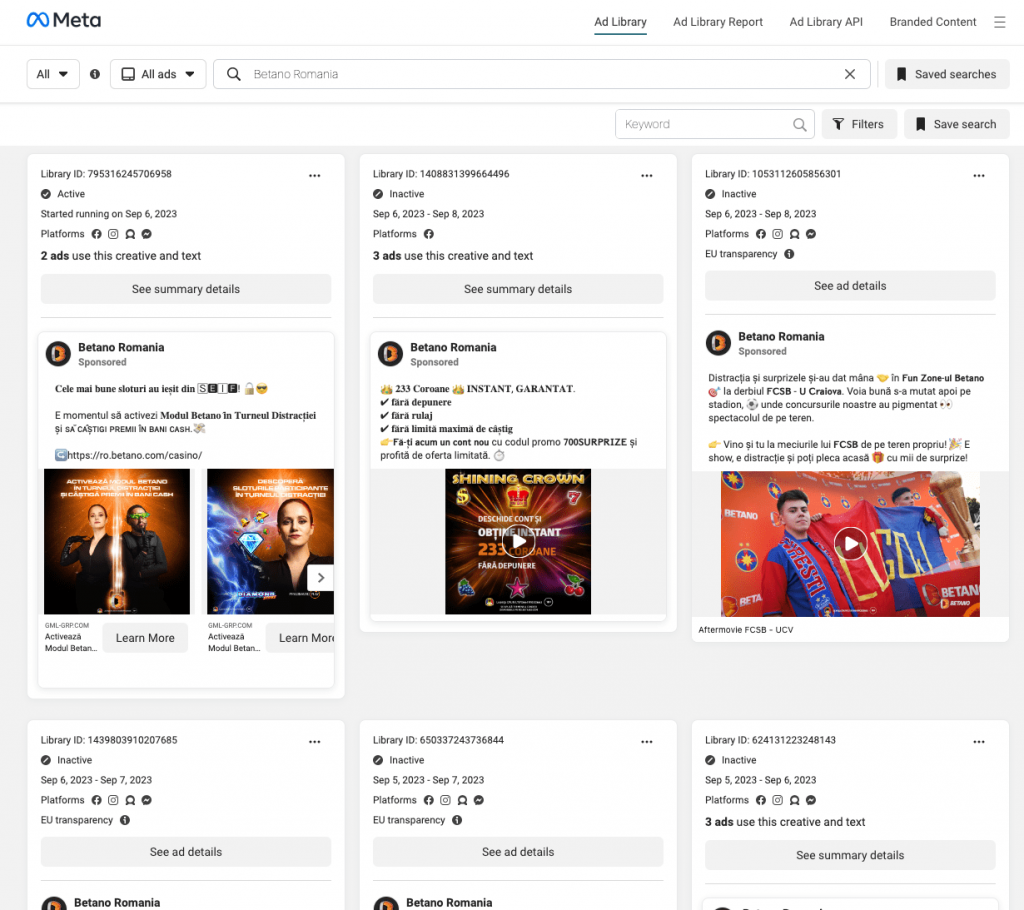
Task: Go to the Branded Content tab
Action: (x=933, y=22)
